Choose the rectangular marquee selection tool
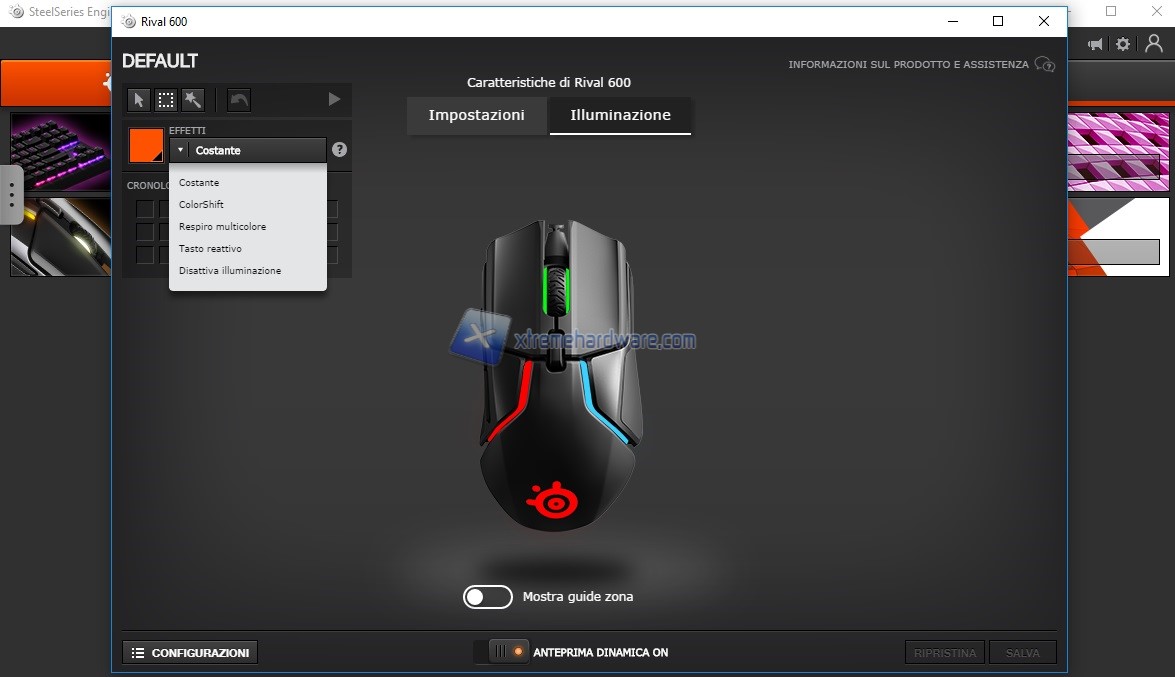 point(166,100)
